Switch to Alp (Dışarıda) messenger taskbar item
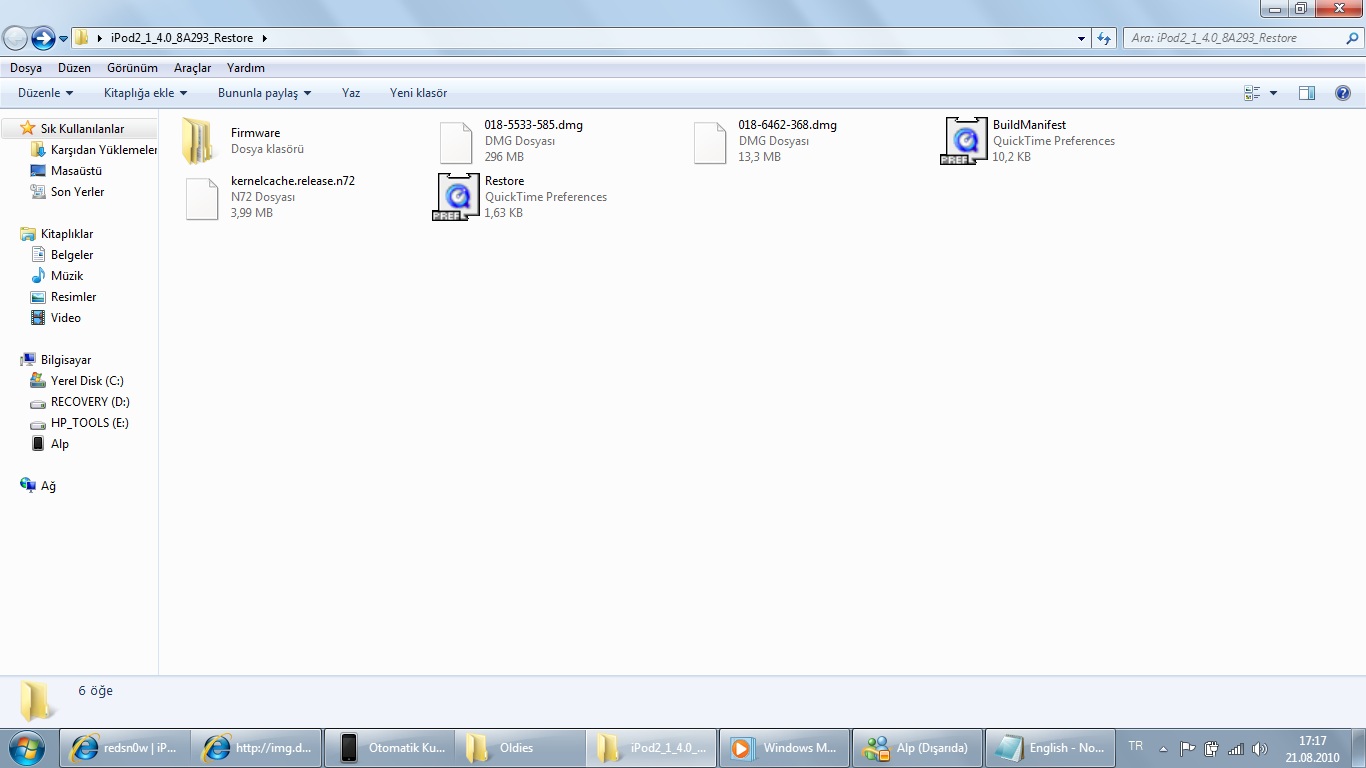This screenshot has height=768, width=1366. click(917, 748)
